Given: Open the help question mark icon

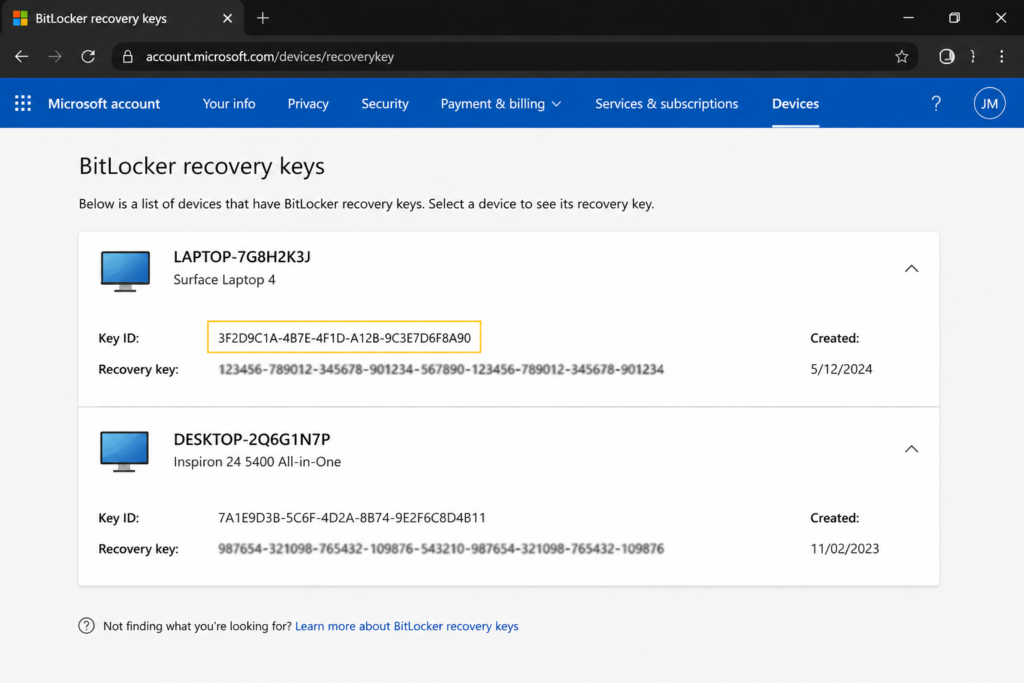Looking at the screenshot, I should point(936,103).
